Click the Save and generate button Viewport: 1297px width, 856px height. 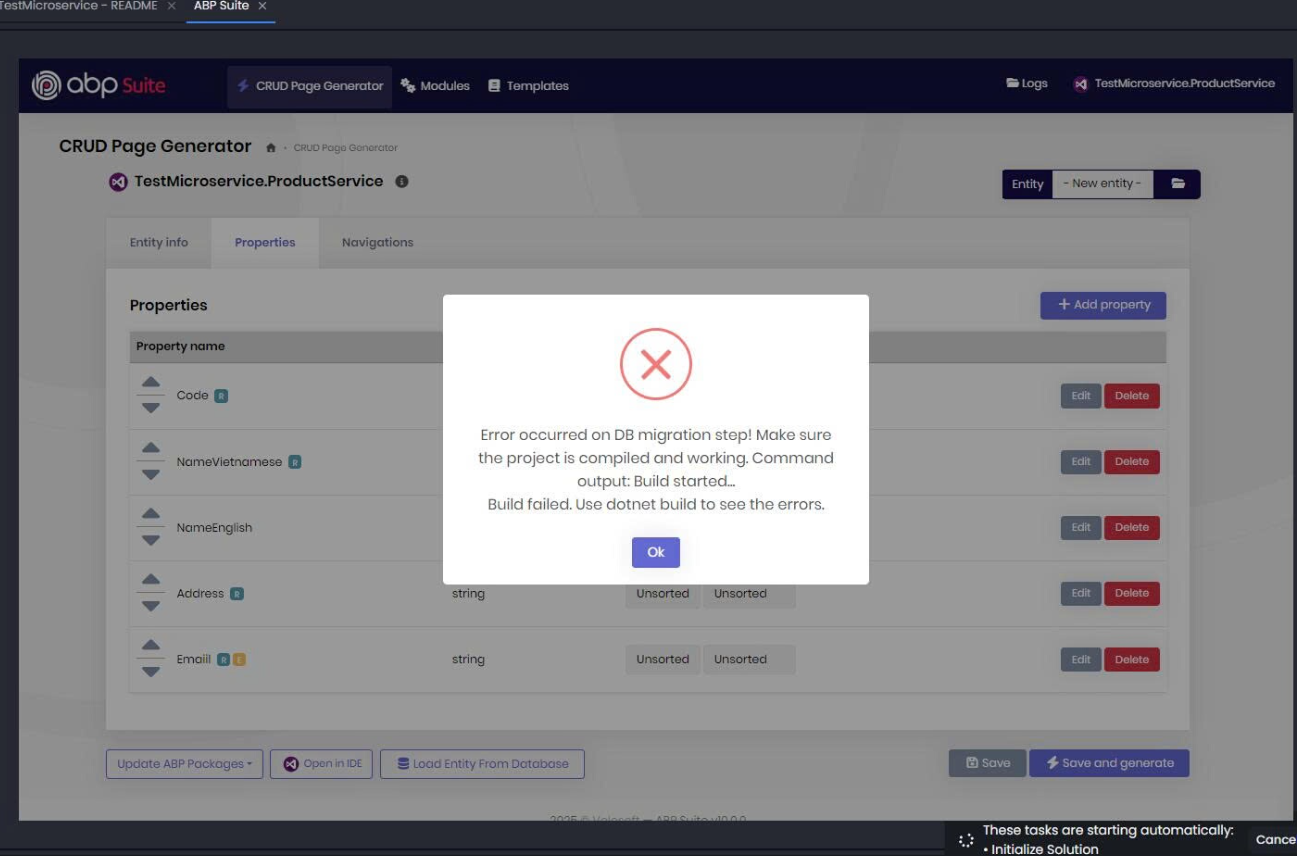tap(1109, 763)
